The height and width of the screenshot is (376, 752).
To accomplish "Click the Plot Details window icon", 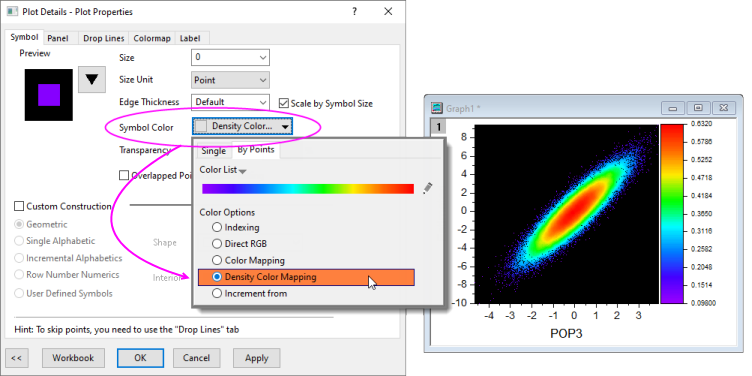I will tap(12, 11).
